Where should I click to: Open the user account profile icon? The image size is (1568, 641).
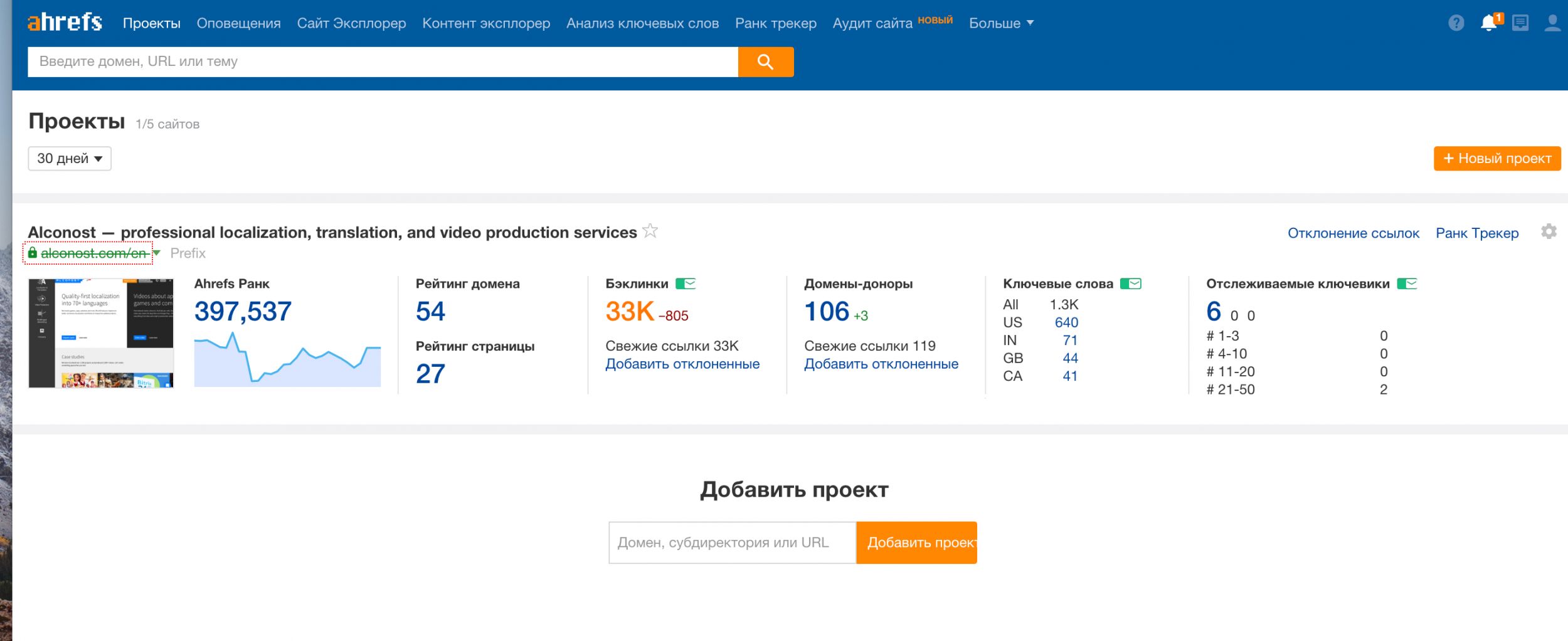pyautogui.click(x=1552, y=23)
